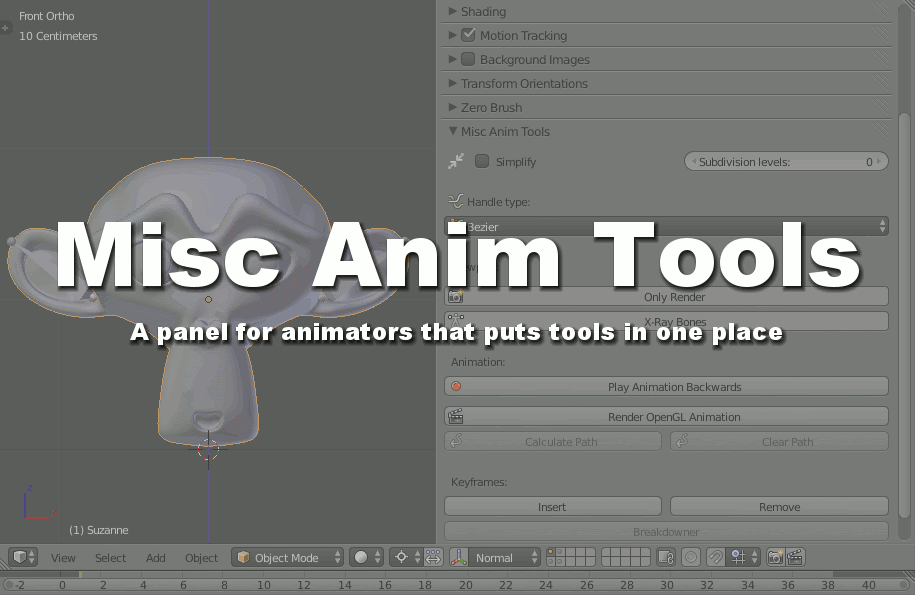Click the Calculate Path button
915x595 pixels.
click(x=553, y=442)
